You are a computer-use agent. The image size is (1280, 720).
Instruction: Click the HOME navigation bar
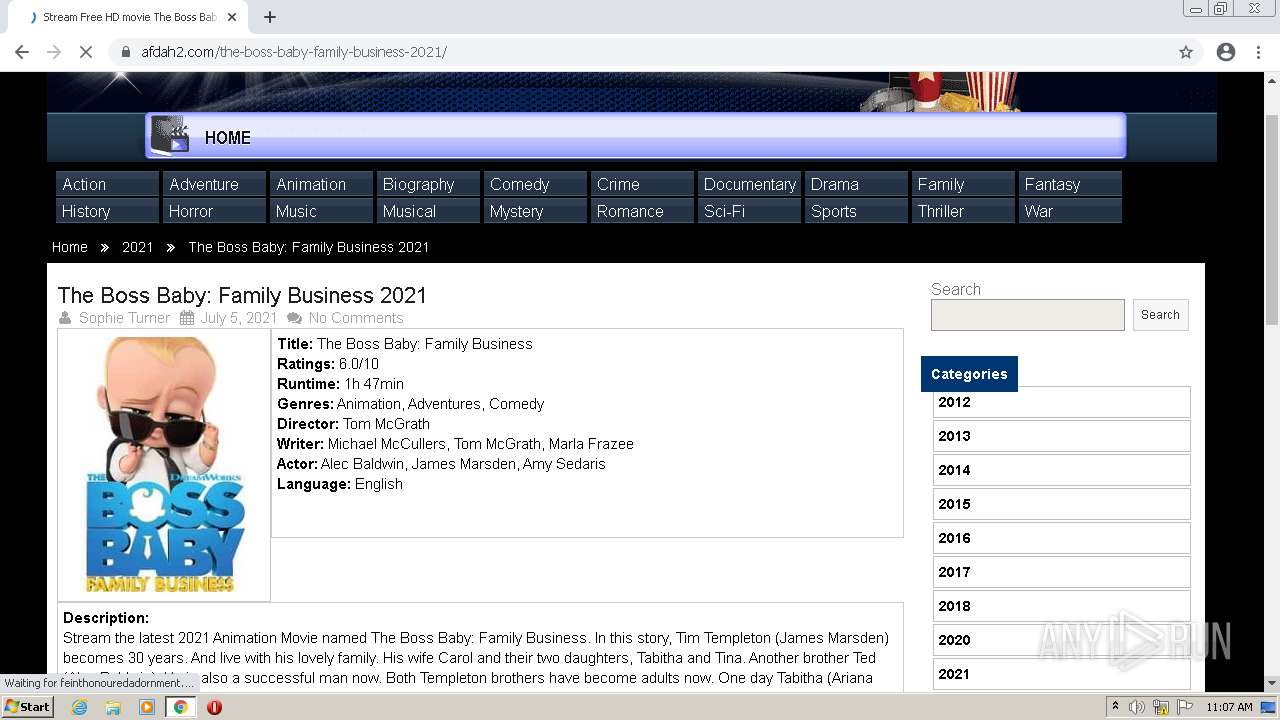tap(636, 136)
